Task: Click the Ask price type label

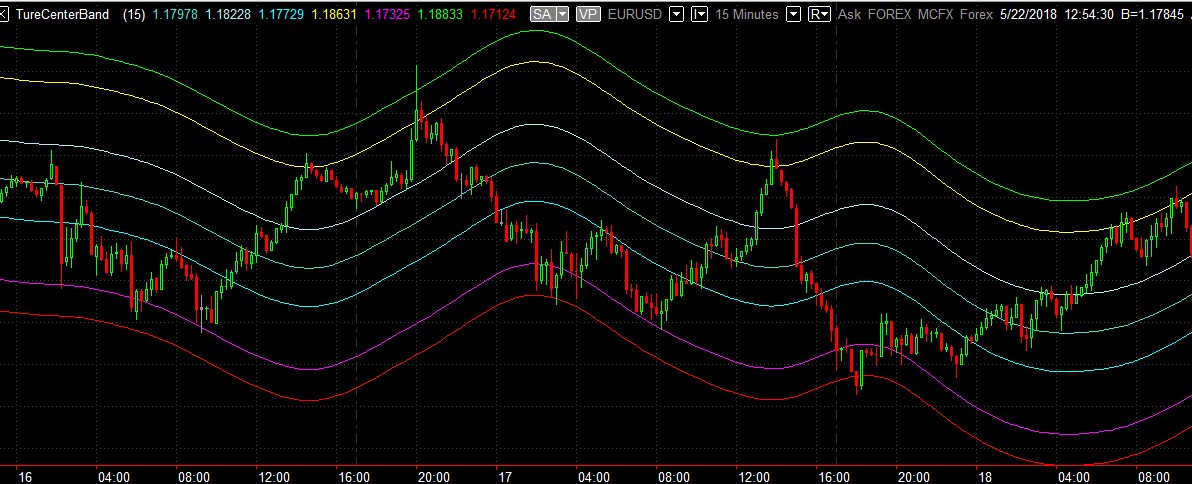Action: 849,14
